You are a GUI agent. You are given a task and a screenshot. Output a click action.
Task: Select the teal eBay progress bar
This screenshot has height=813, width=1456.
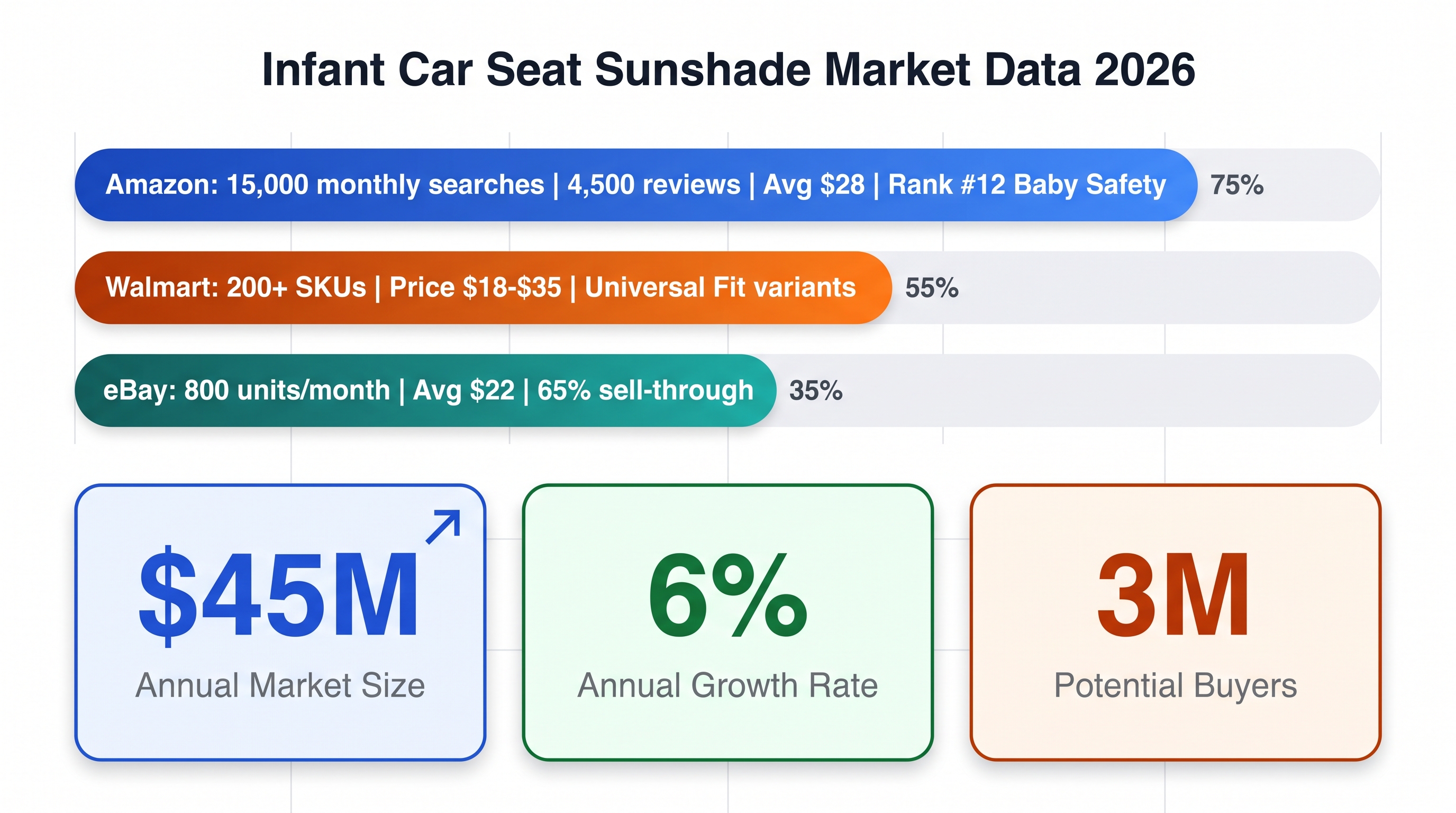(425, 391)
